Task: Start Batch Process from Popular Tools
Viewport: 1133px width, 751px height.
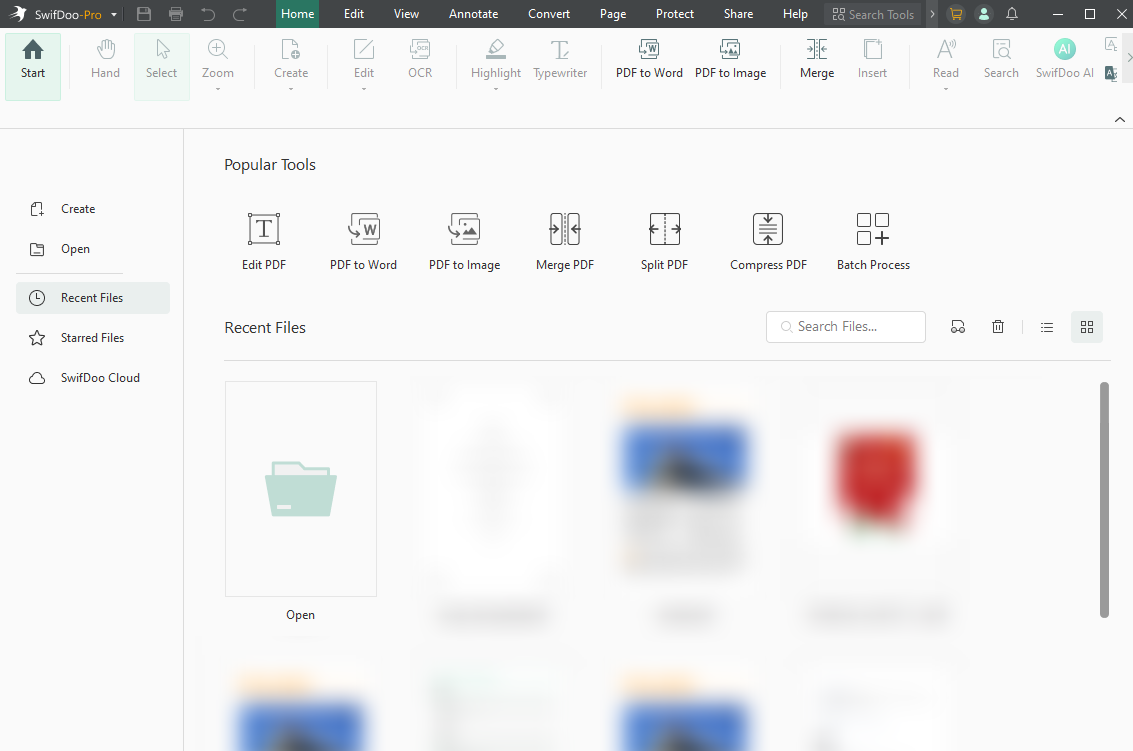Action: click(x=872, y=240)
